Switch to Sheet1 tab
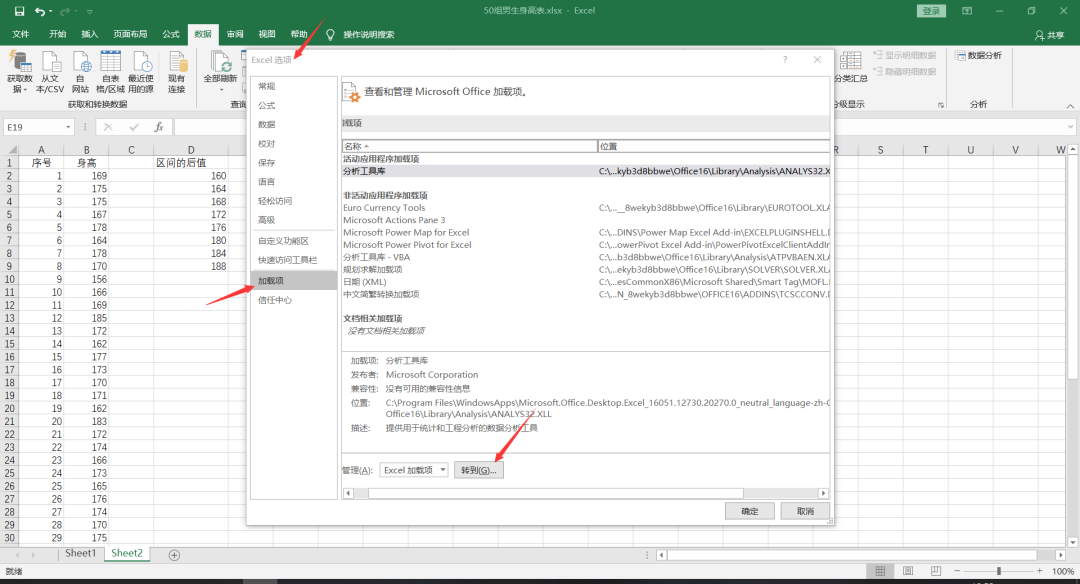The width and height of the screenshot is (1080, 584). [x=81, y=553]
